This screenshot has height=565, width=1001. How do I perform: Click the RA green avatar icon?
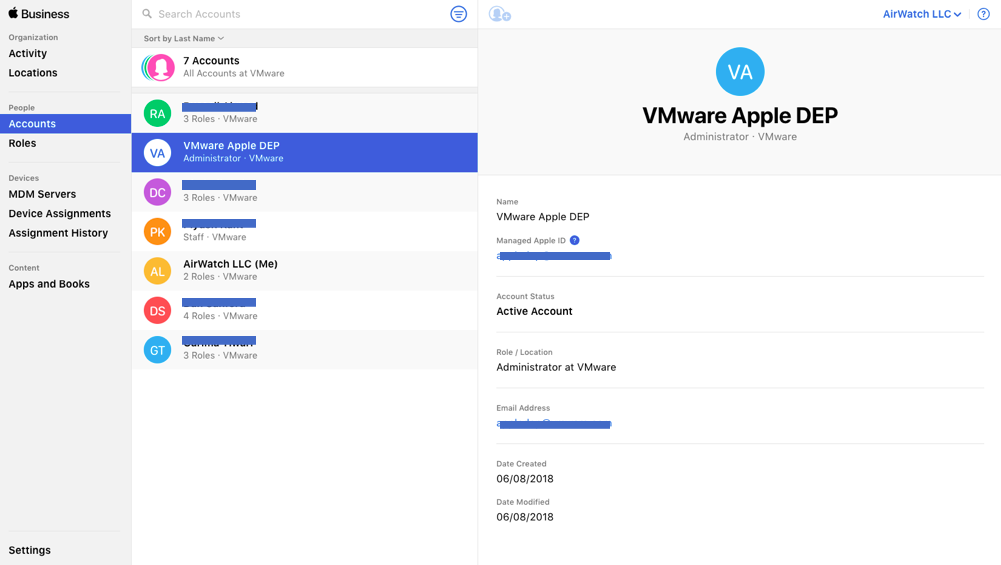pyautogui.click(x=157, y=113)
